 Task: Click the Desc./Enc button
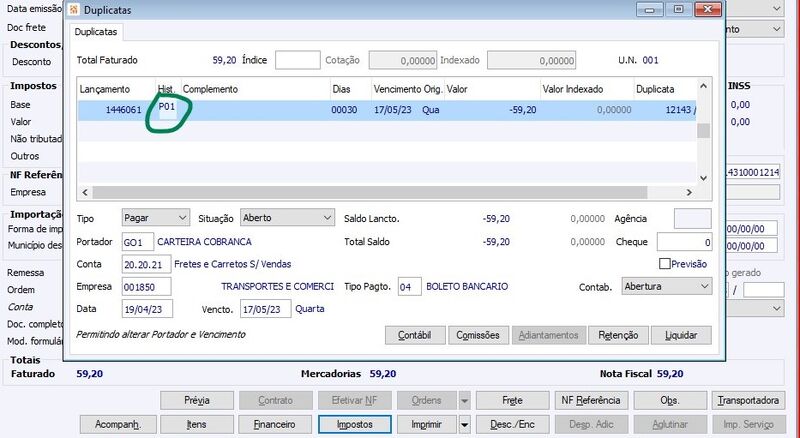point(512,425)
